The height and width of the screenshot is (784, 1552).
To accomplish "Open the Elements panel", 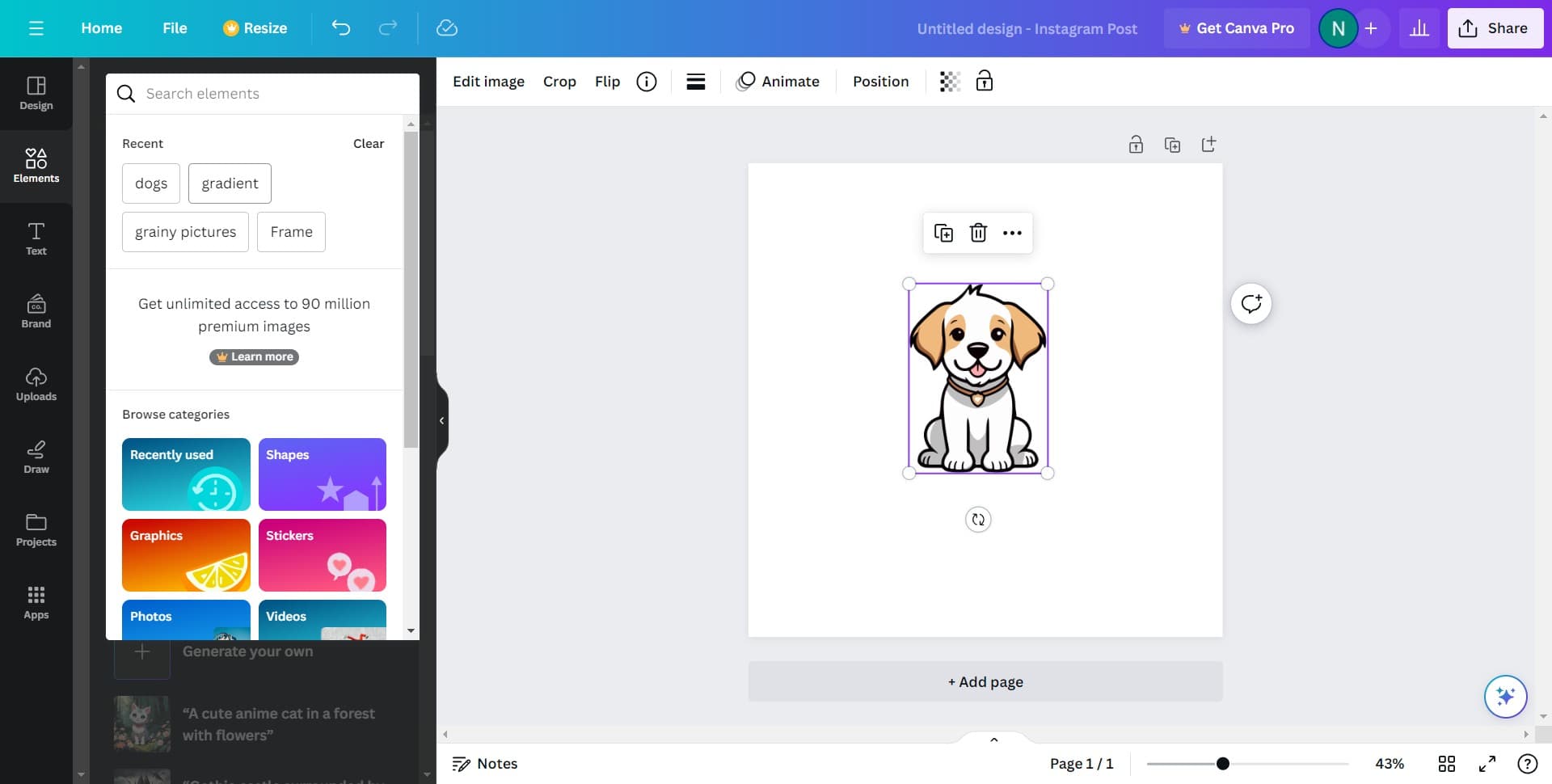I will (36, 166).
